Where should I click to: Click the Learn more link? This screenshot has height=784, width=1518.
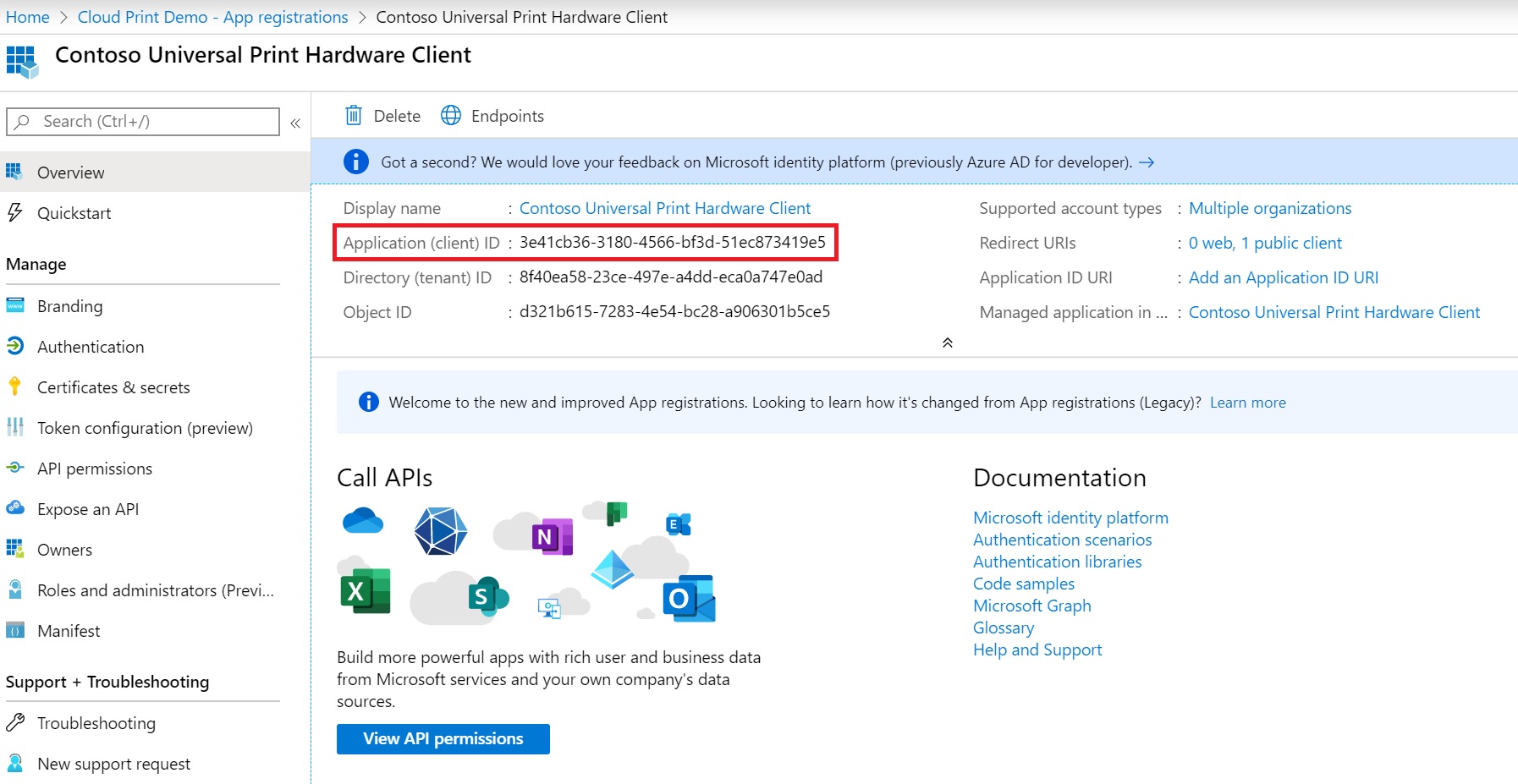[x=1248, y=403]
